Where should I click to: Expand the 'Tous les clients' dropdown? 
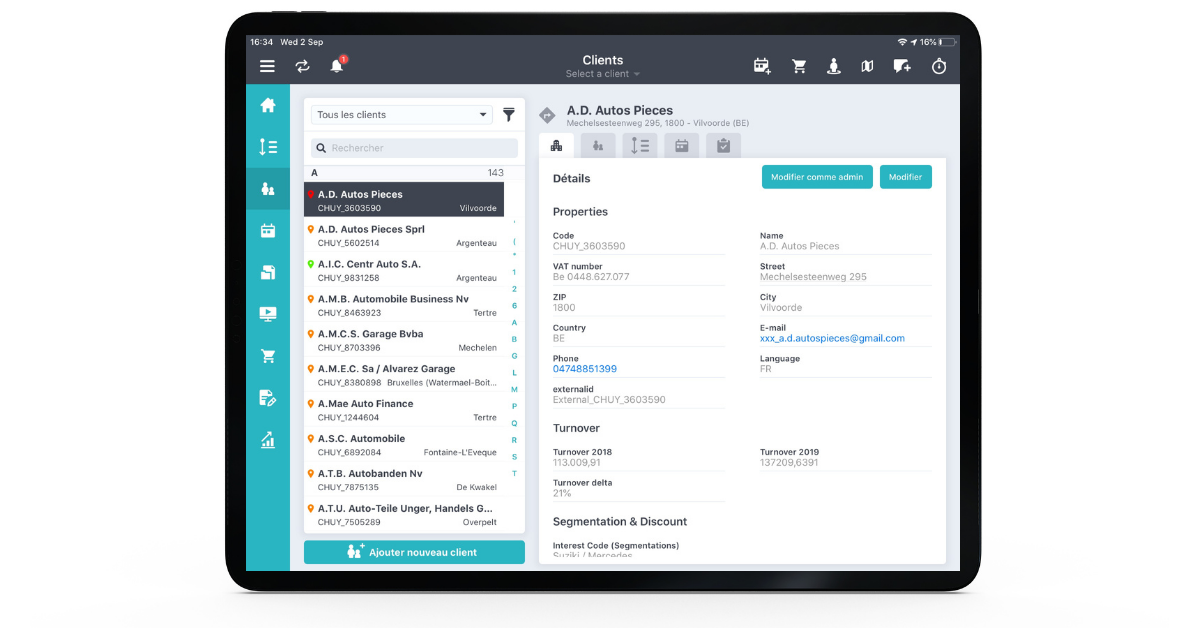pos(401,115)
